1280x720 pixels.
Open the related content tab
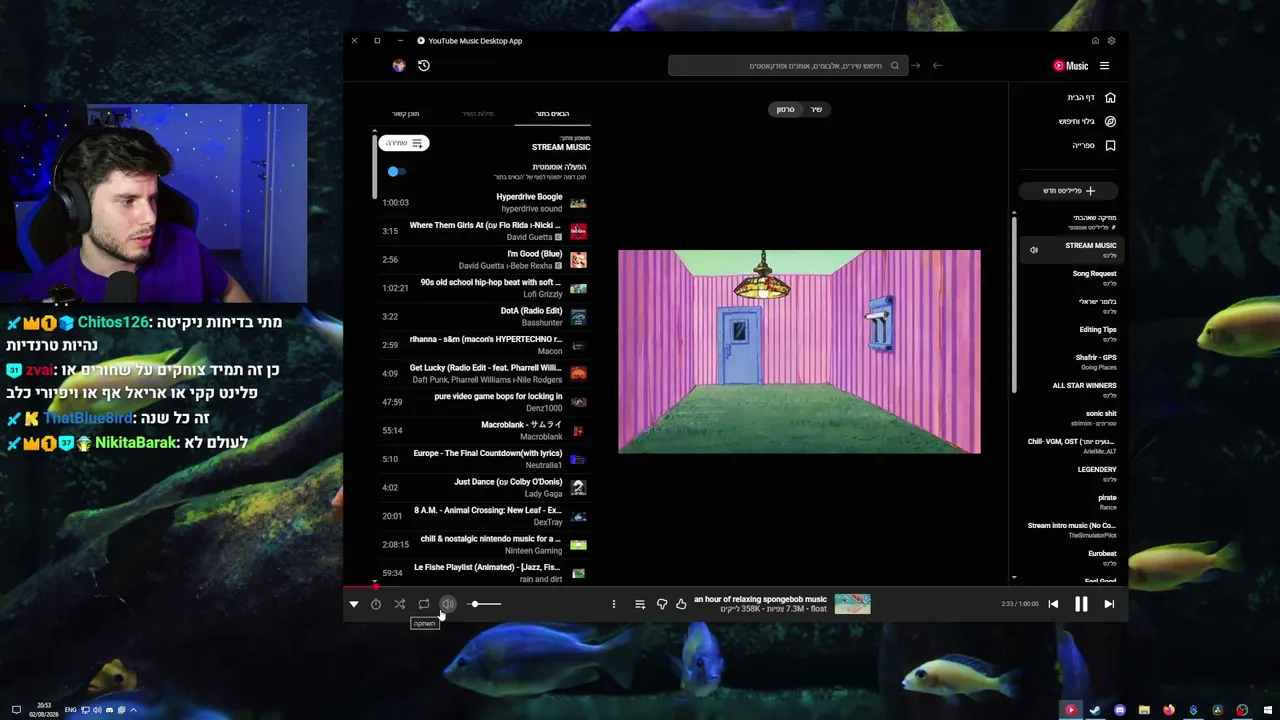click(x=406, y=114)
